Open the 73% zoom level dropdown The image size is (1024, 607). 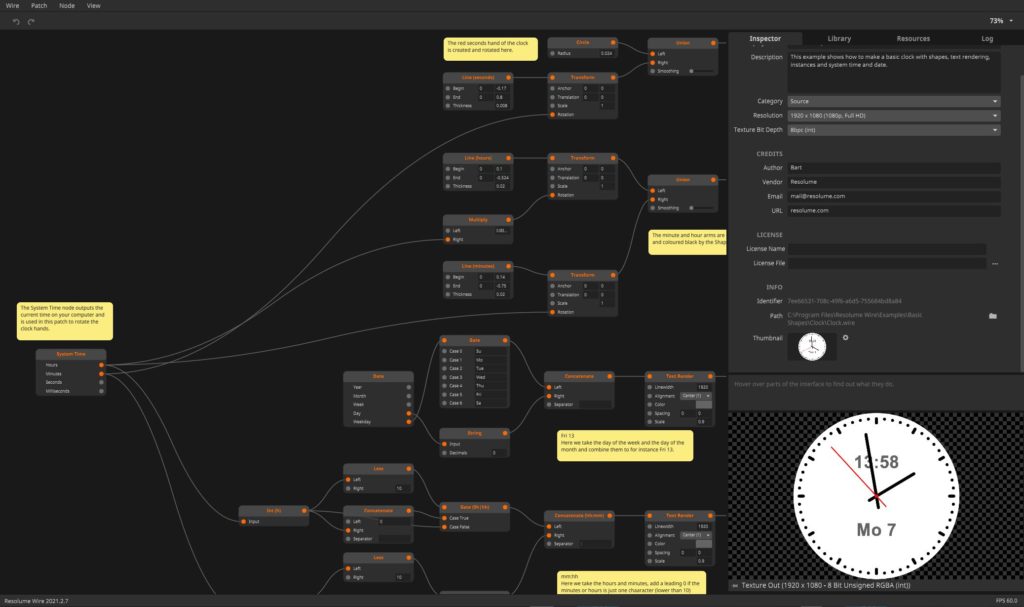coord(1001,21)
